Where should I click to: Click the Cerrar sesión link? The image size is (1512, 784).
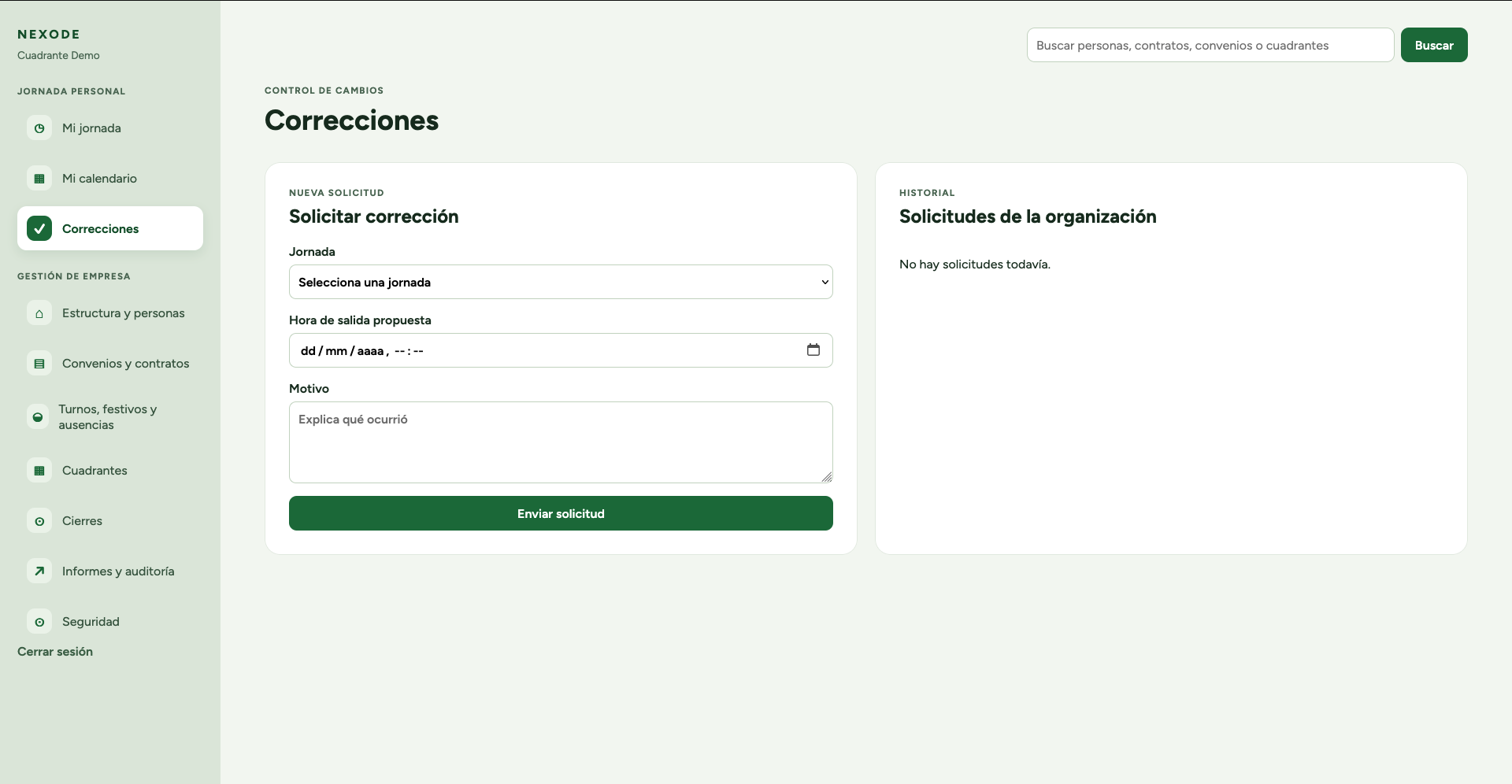(x=55, y=652)
